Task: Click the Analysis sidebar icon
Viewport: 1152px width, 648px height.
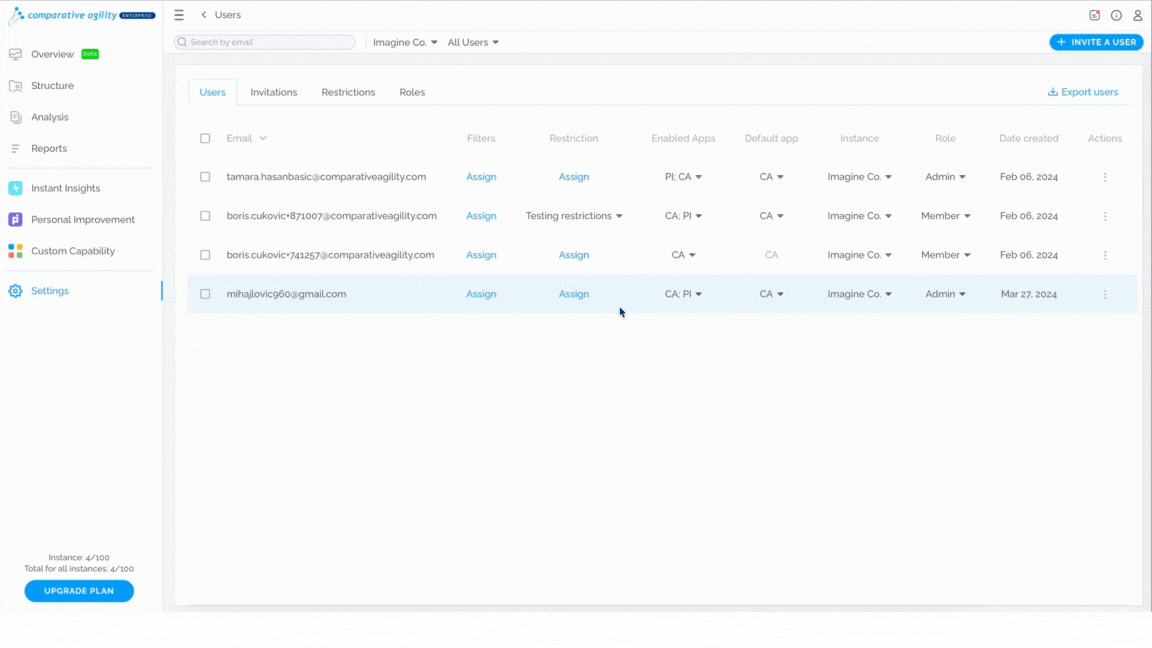Action: point(15,118)
